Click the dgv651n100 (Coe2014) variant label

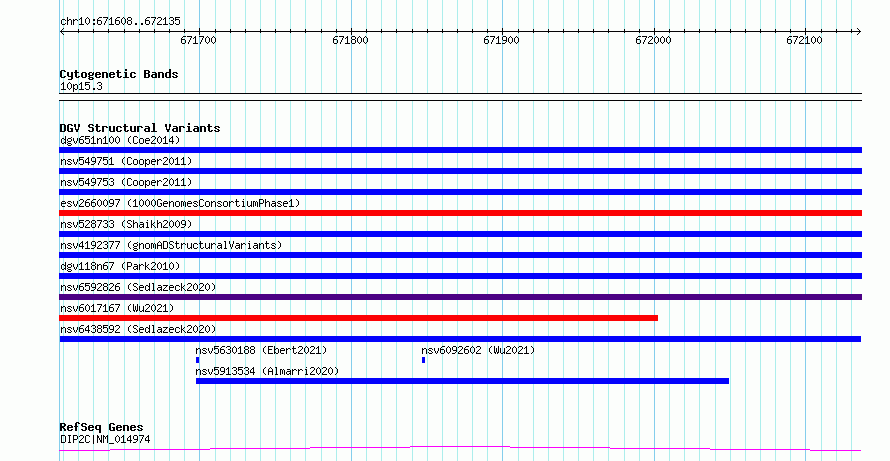tap(120, 140)
